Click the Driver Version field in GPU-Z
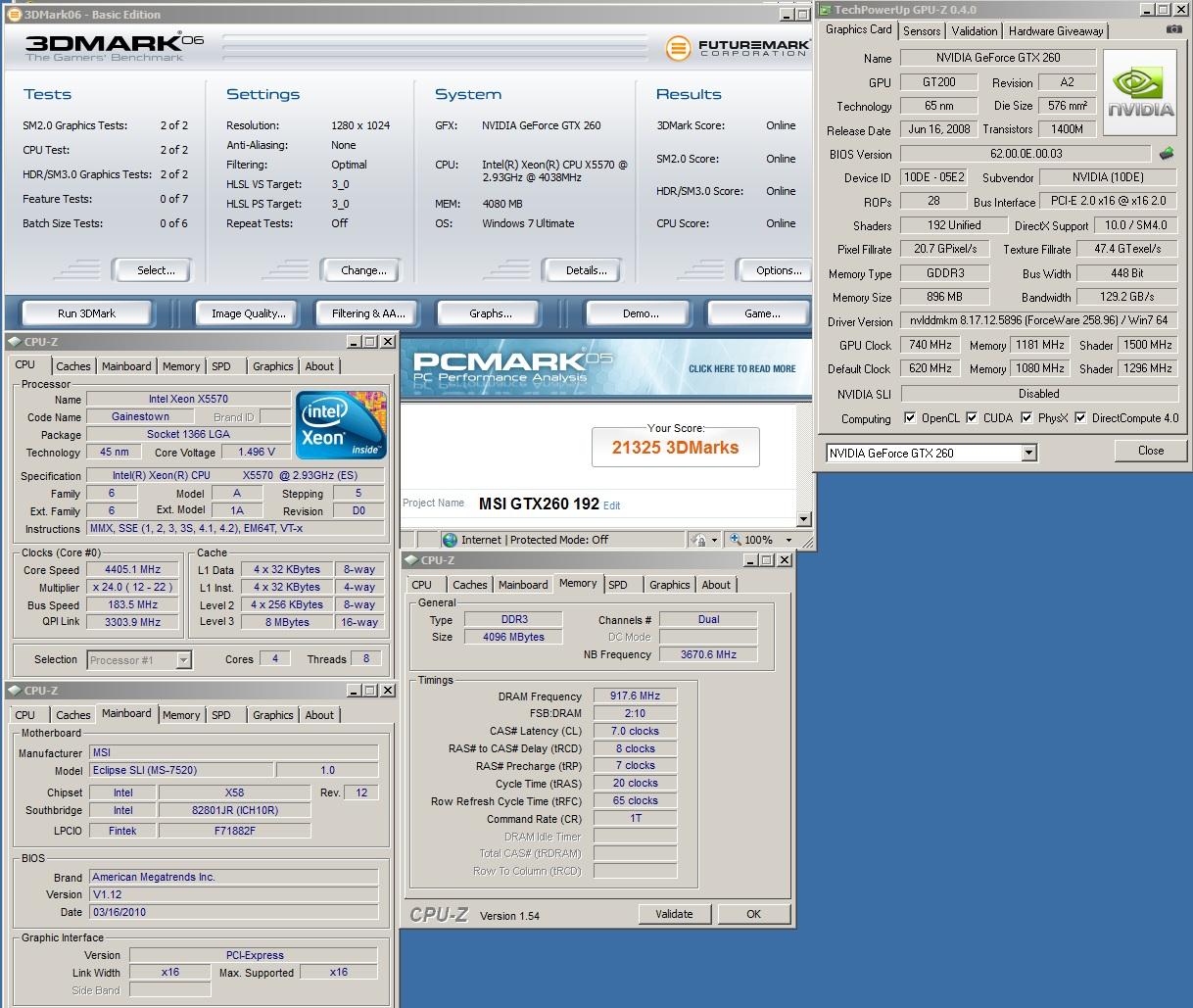The width and height of the screenshot is (1193, 1008). [1038, 320]
